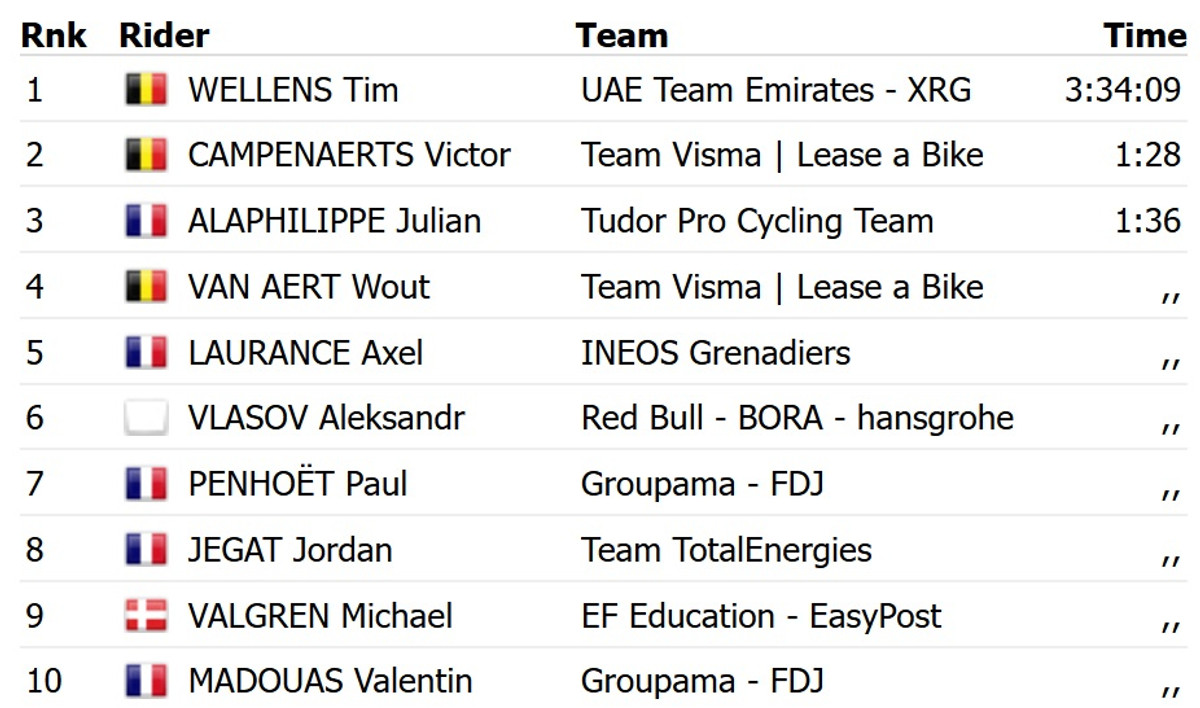Open the UAE Team Emirates - XRG team link
Screen dimensions: 1200x708
776,91
